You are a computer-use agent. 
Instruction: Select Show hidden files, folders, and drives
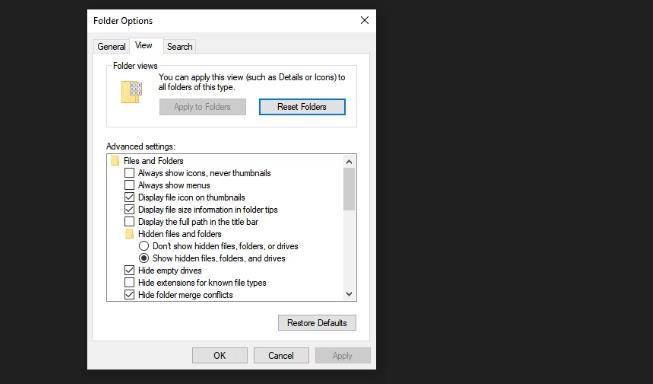[144, 258]
